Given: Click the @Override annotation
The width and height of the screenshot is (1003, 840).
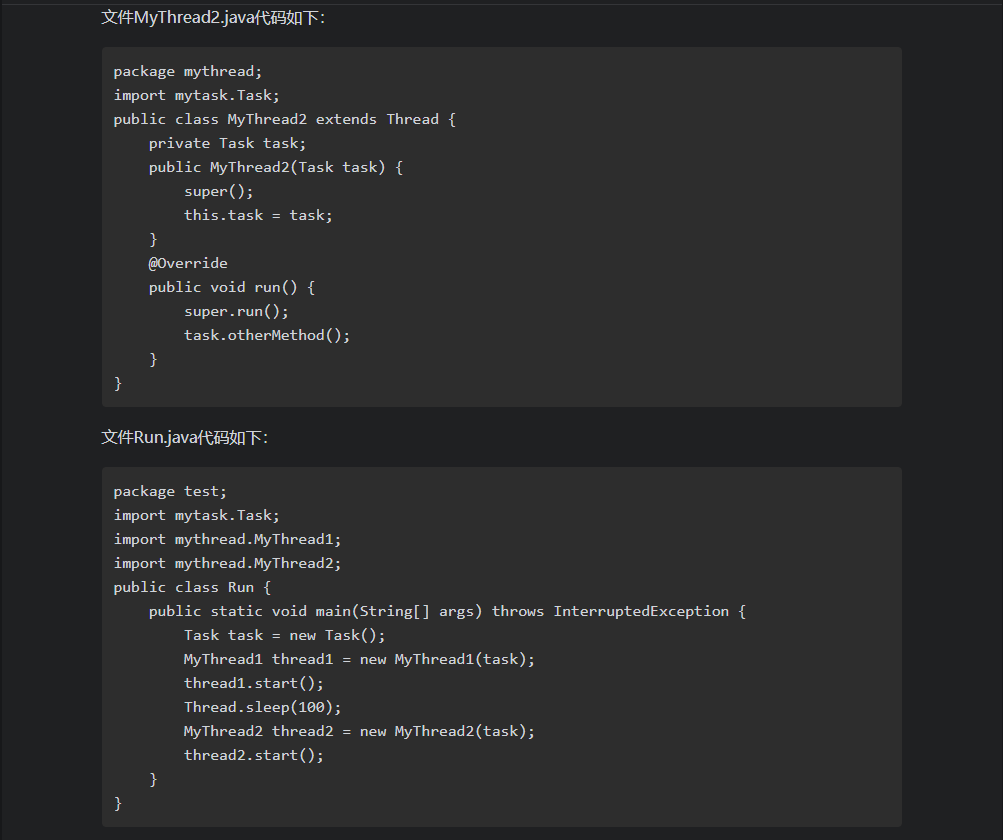Looking at the screenshot, I should point(188,263).
